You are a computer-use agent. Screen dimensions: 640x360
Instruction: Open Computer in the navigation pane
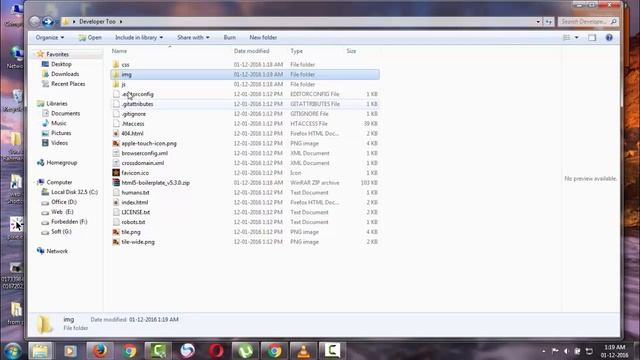[59, 182]
